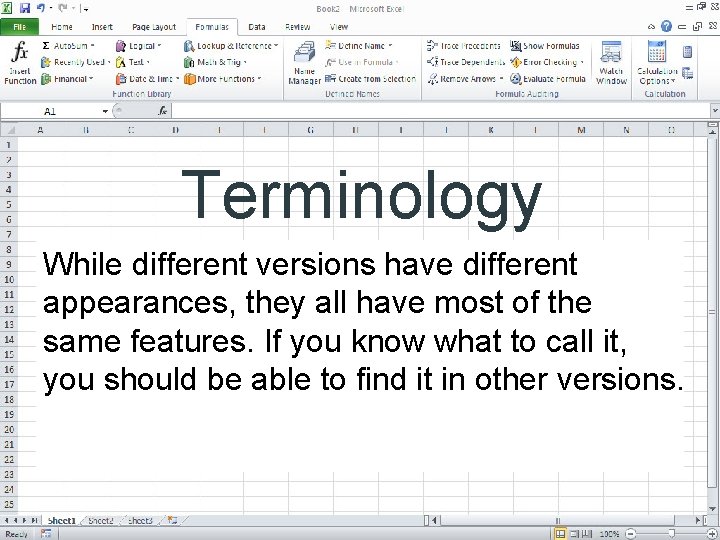Switch to Sheet3 tab

click(140, 520)
